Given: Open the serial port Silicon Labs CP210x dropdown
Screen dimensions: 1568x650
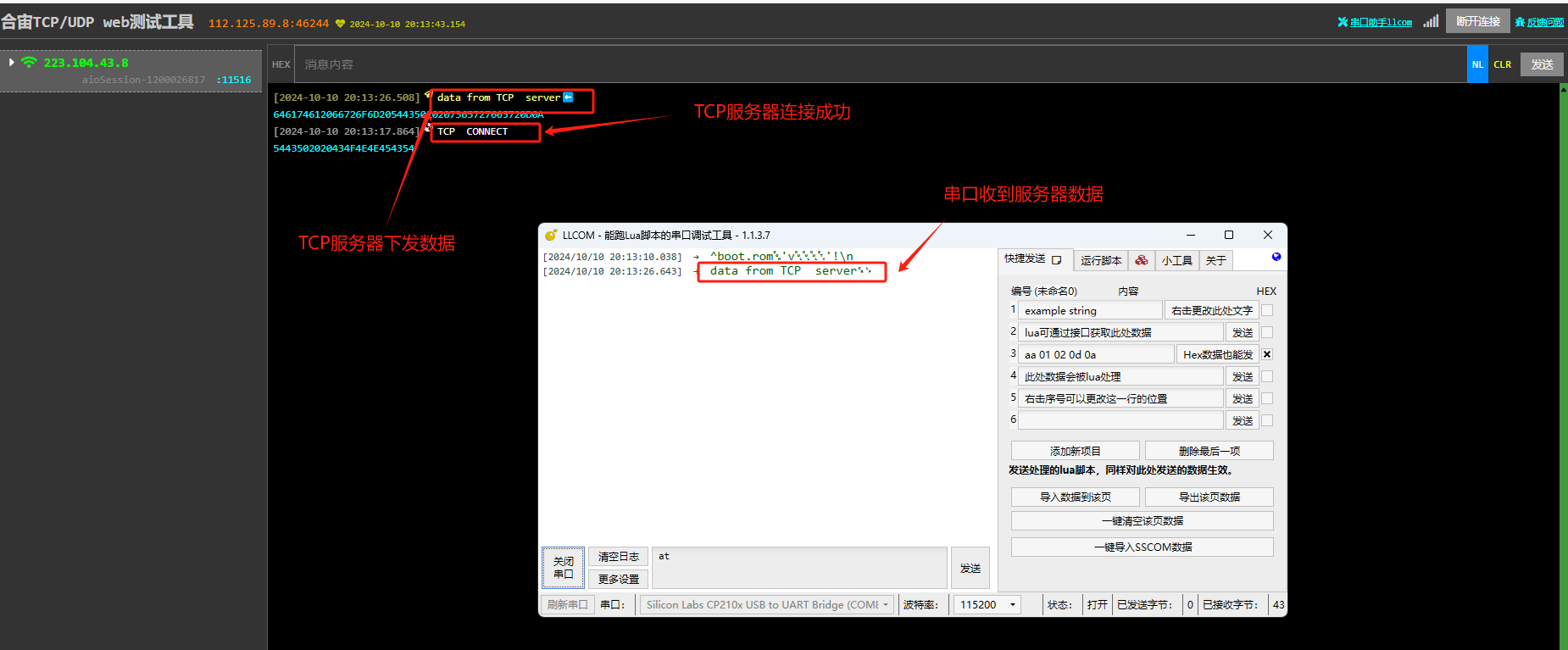Looking at the screenshot, I should coord(767,604).
